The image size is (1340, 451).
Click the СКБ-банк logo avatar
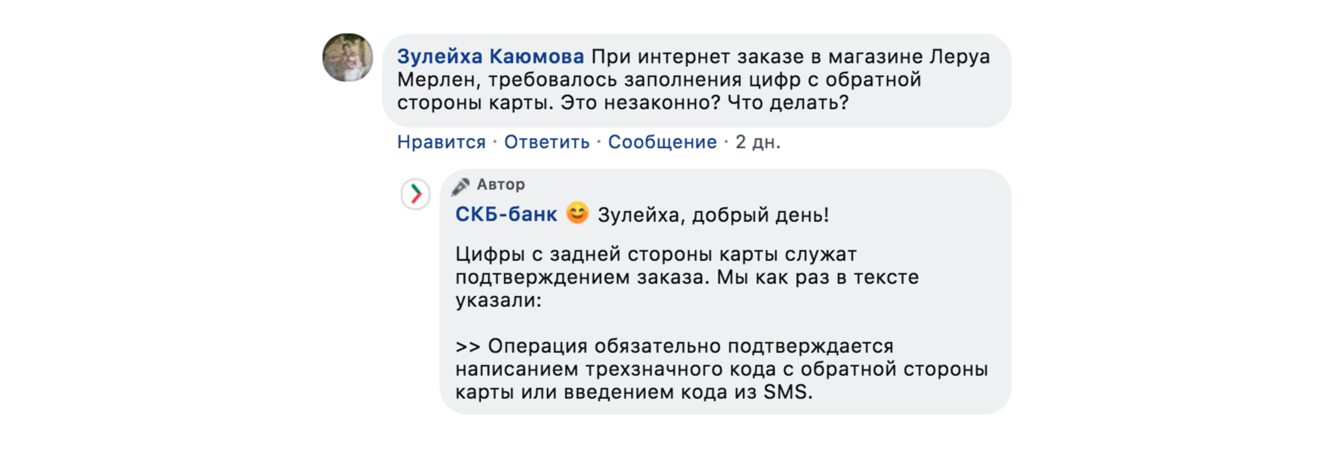tap(415, 194)
